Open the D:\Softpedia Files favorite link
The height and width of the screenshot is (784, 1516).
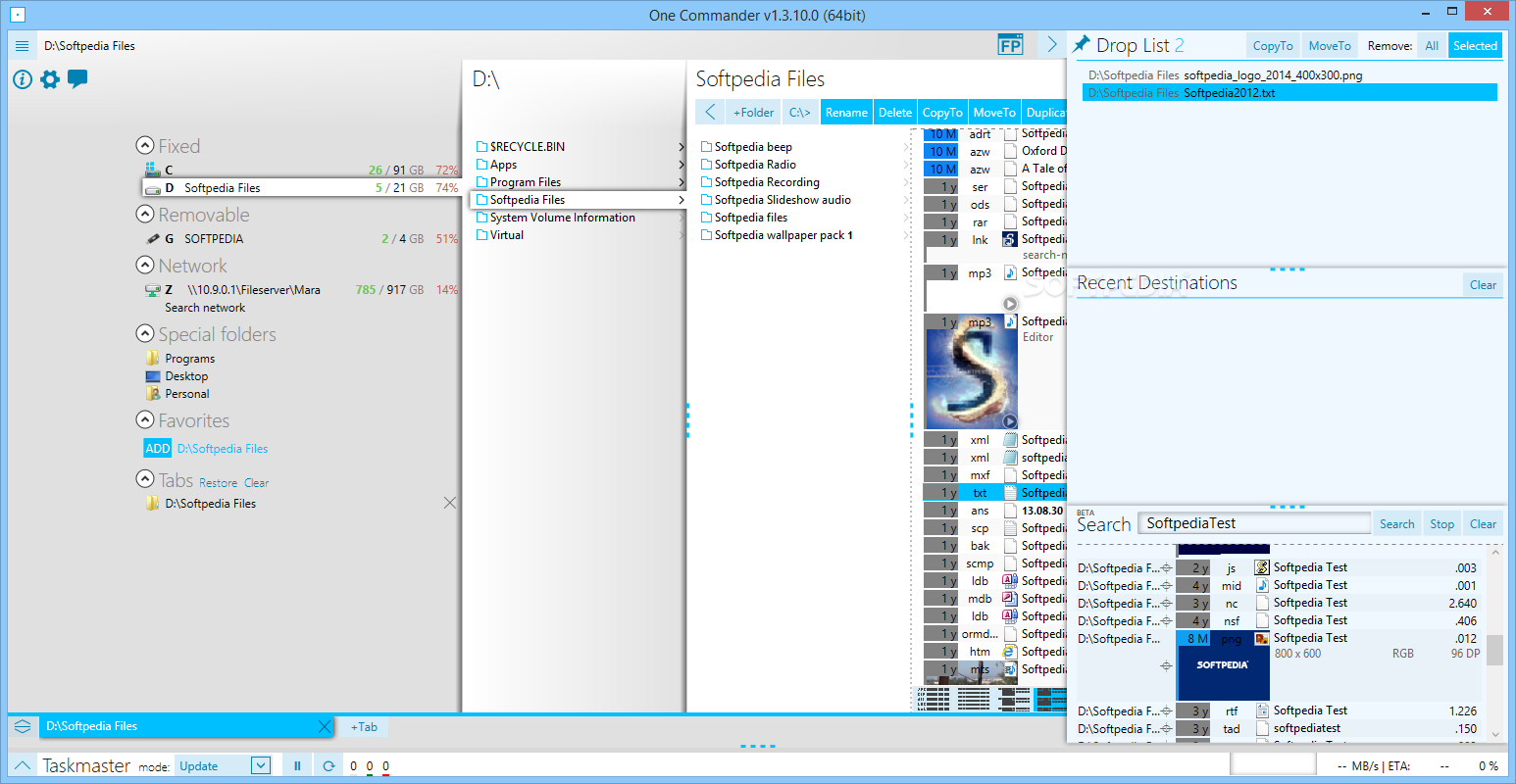[x=223, y=449]
